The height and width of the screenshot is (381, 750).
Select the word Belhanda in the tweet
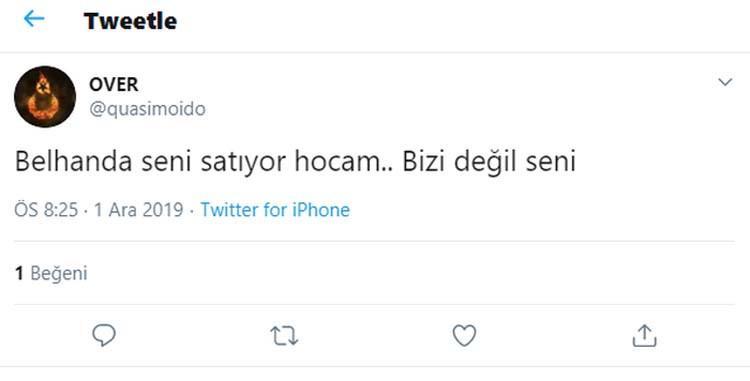click(74, 162)
